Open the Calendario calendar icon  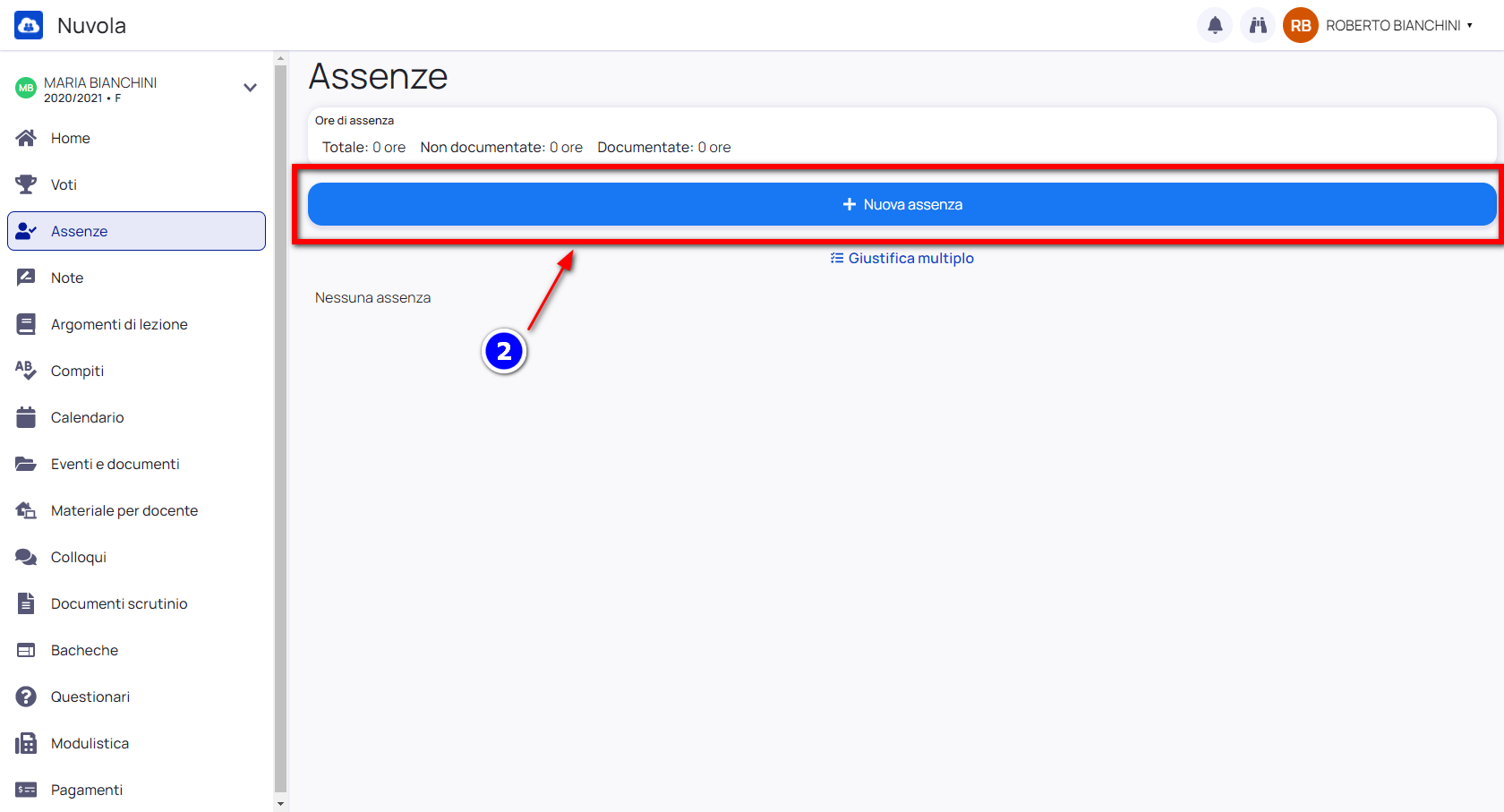pos(26,417)
